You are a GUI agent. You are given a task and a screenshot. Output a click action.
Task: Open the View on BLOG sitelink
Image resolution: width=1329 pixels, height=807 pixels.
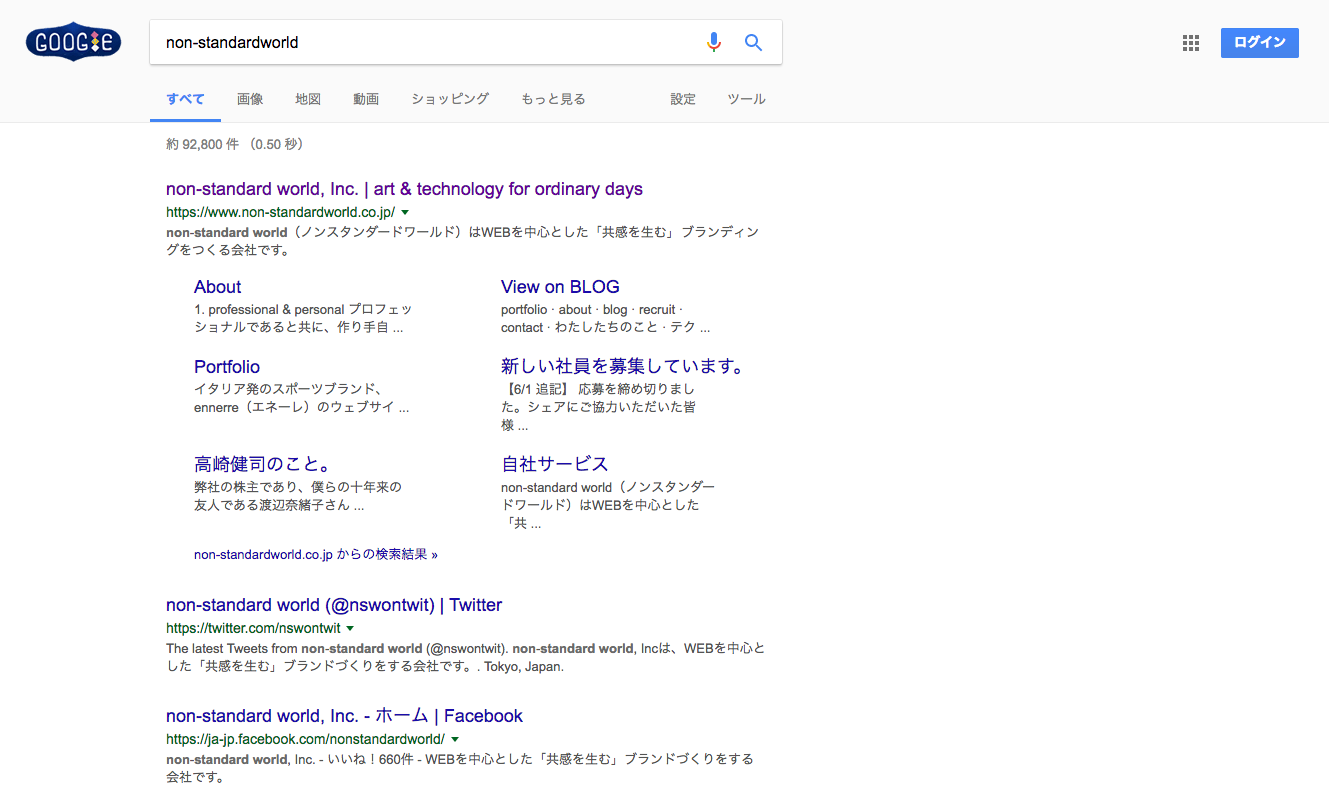(x=560, y=287)
